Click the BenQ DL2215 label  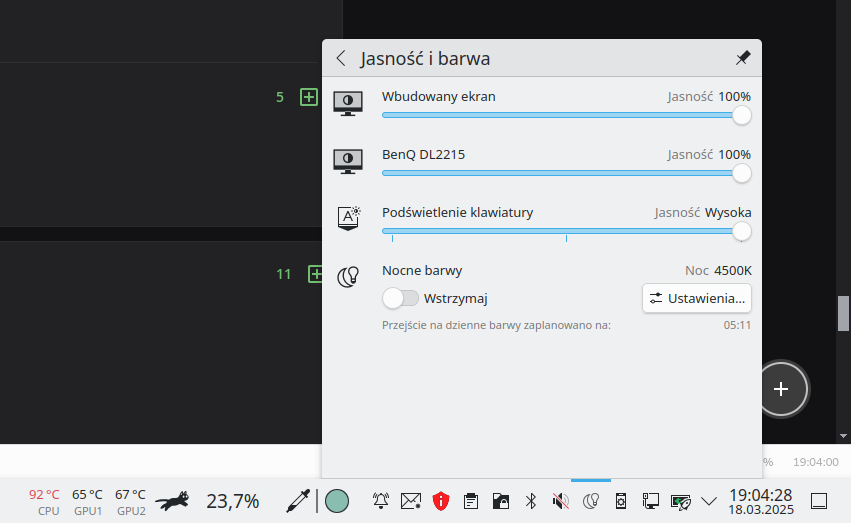(x=423, y=155)
